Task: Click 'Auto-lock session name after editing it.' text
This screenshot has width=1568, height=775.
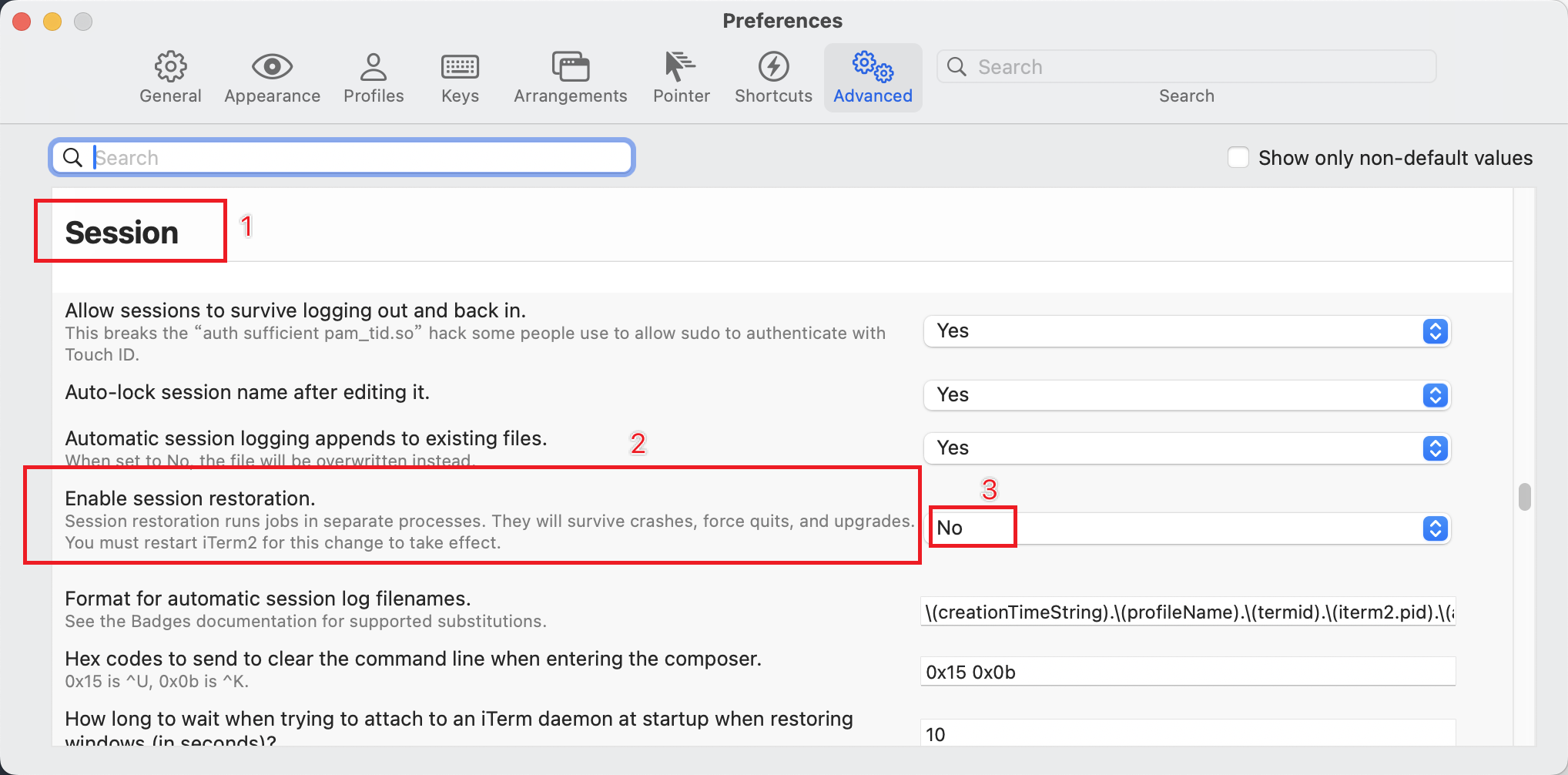Action: [247, 392]
